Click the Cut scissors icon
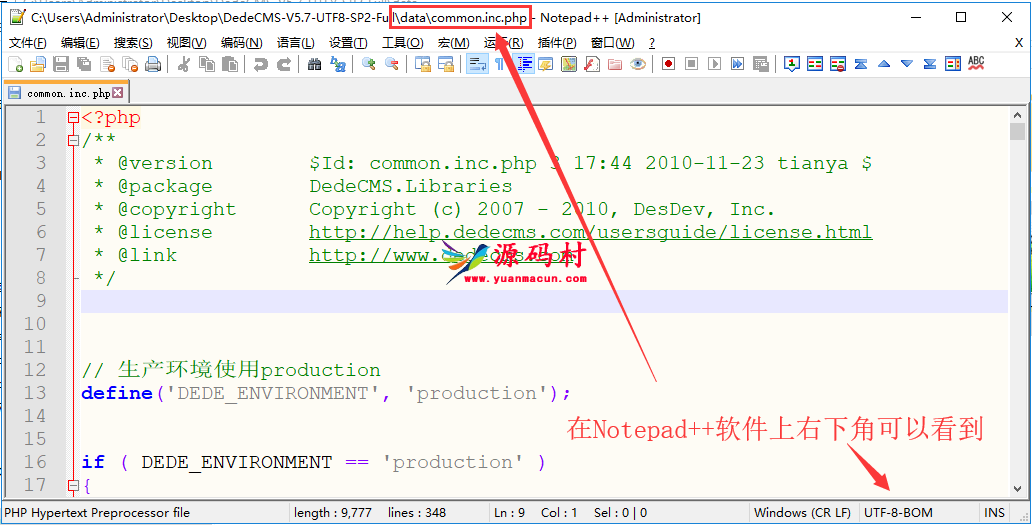The width and height of the screenshot is (1032, 525). (x=184, y=64)
